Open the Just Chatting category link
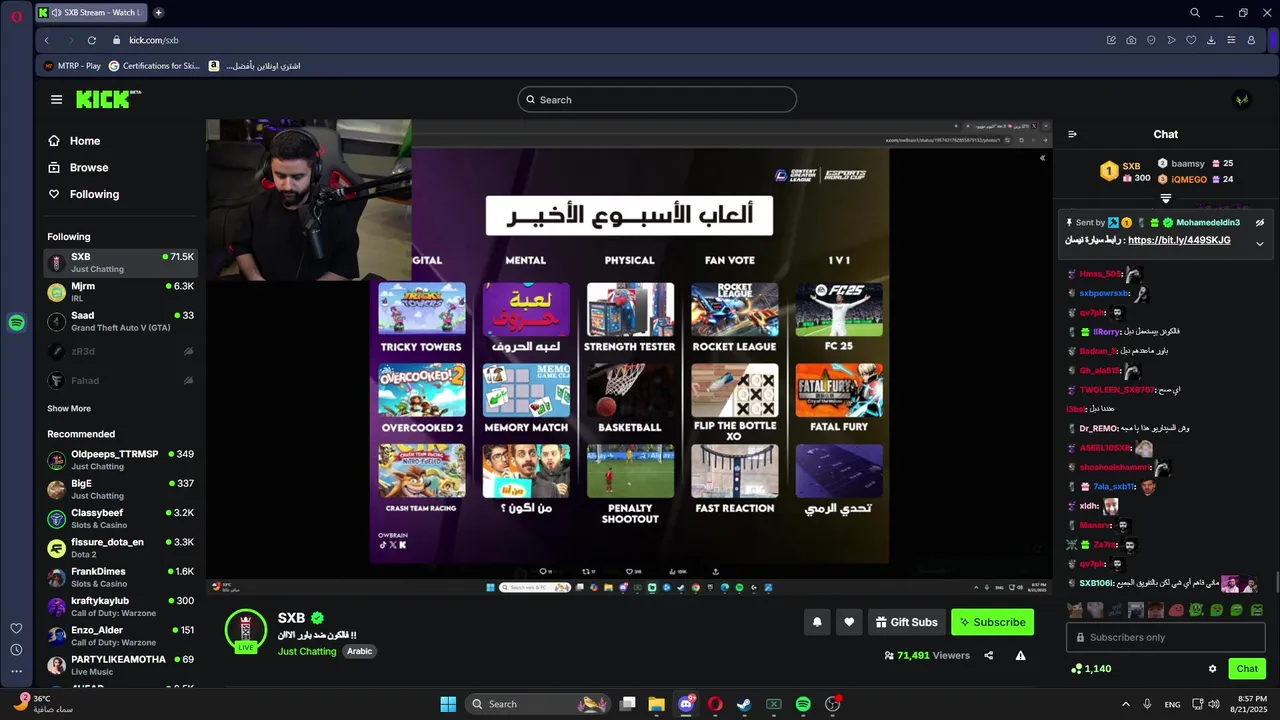Viewport: 1280px width, 720px height. pos(307,651)
